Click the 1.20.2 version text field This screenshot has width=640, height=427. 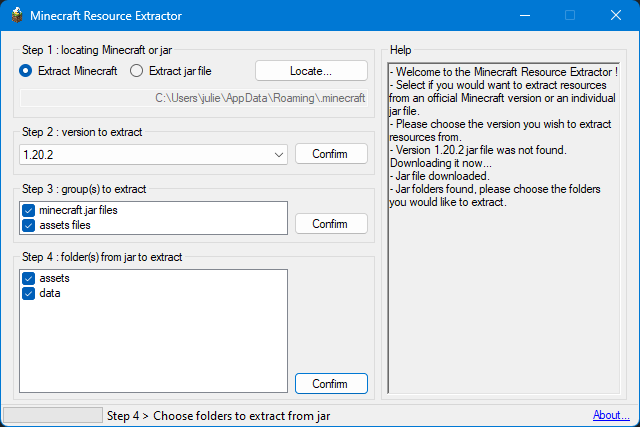point(140,154)
